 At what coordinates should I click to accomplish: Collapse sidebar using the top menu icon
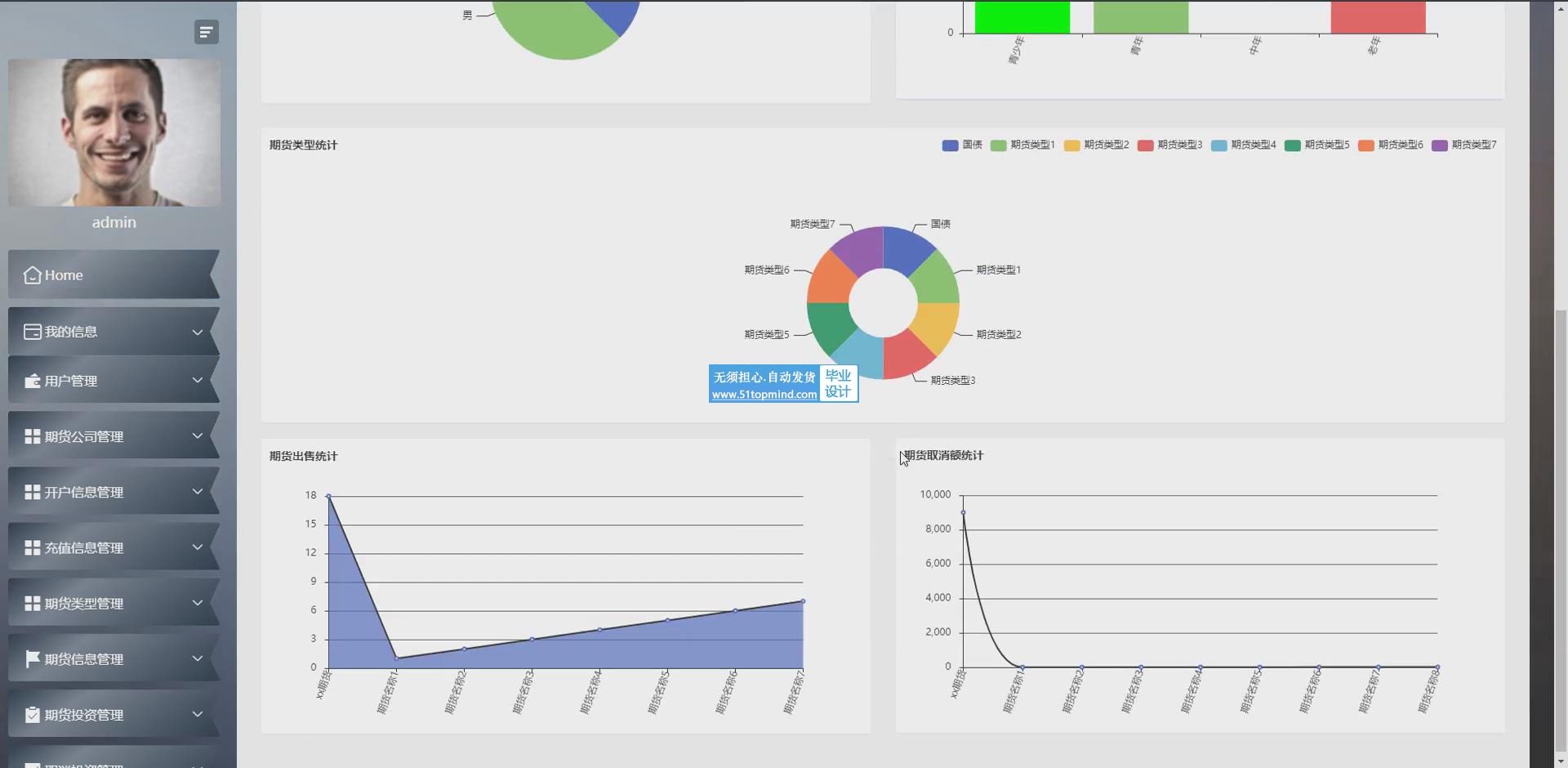(206, 32)
